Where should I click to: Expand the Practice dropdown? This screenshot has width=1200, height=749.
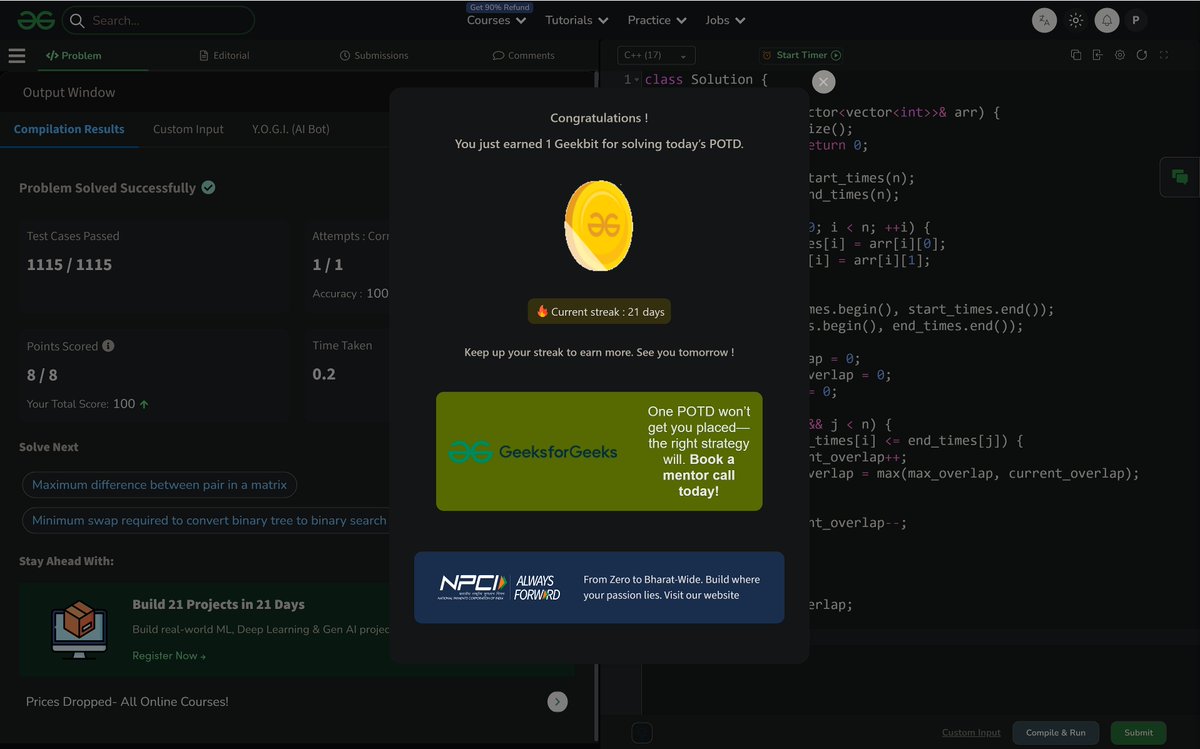click(657, 20)
